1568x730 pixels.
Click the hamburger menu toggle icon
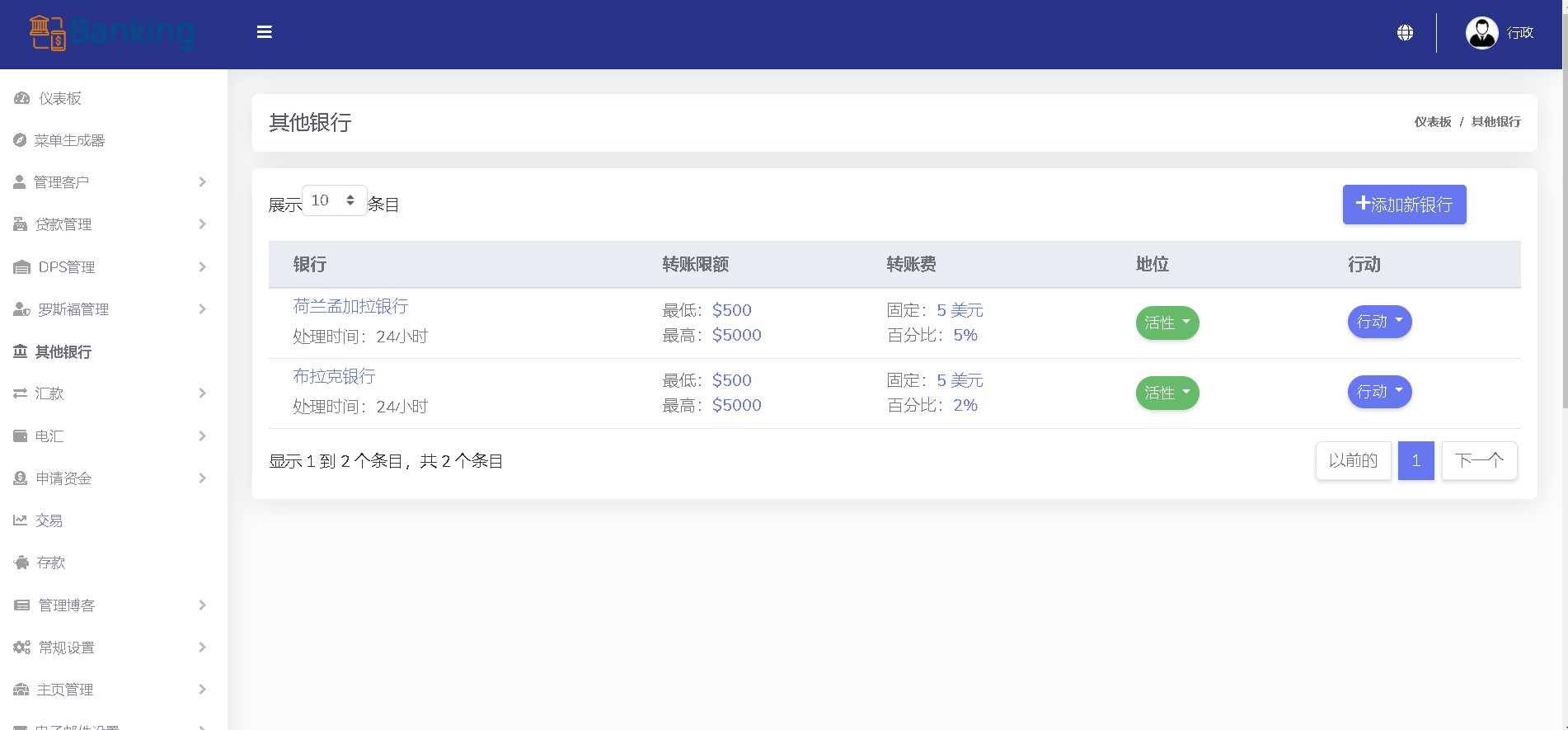pos(264,32)
